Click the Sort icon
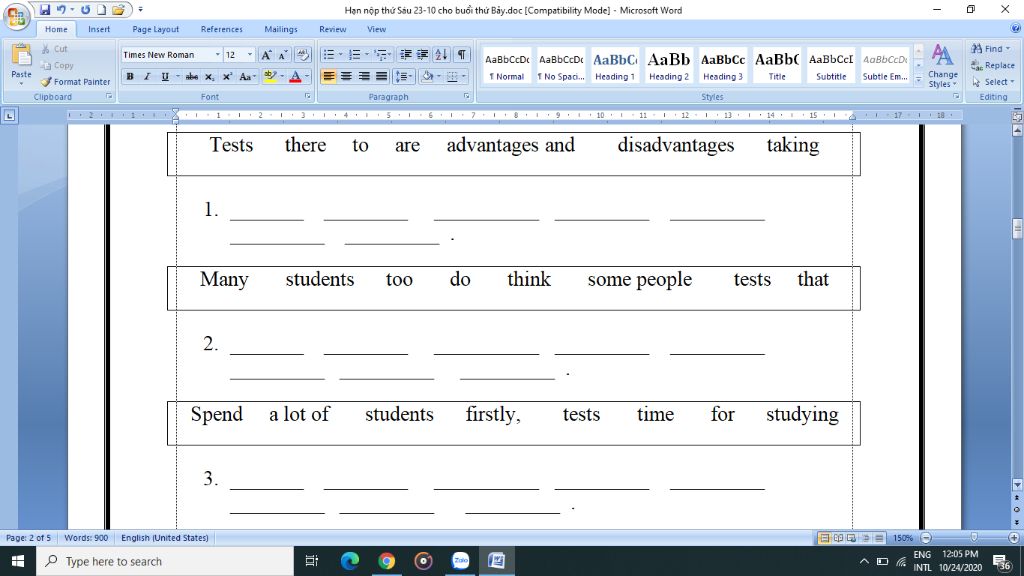 tap(441, 55)
